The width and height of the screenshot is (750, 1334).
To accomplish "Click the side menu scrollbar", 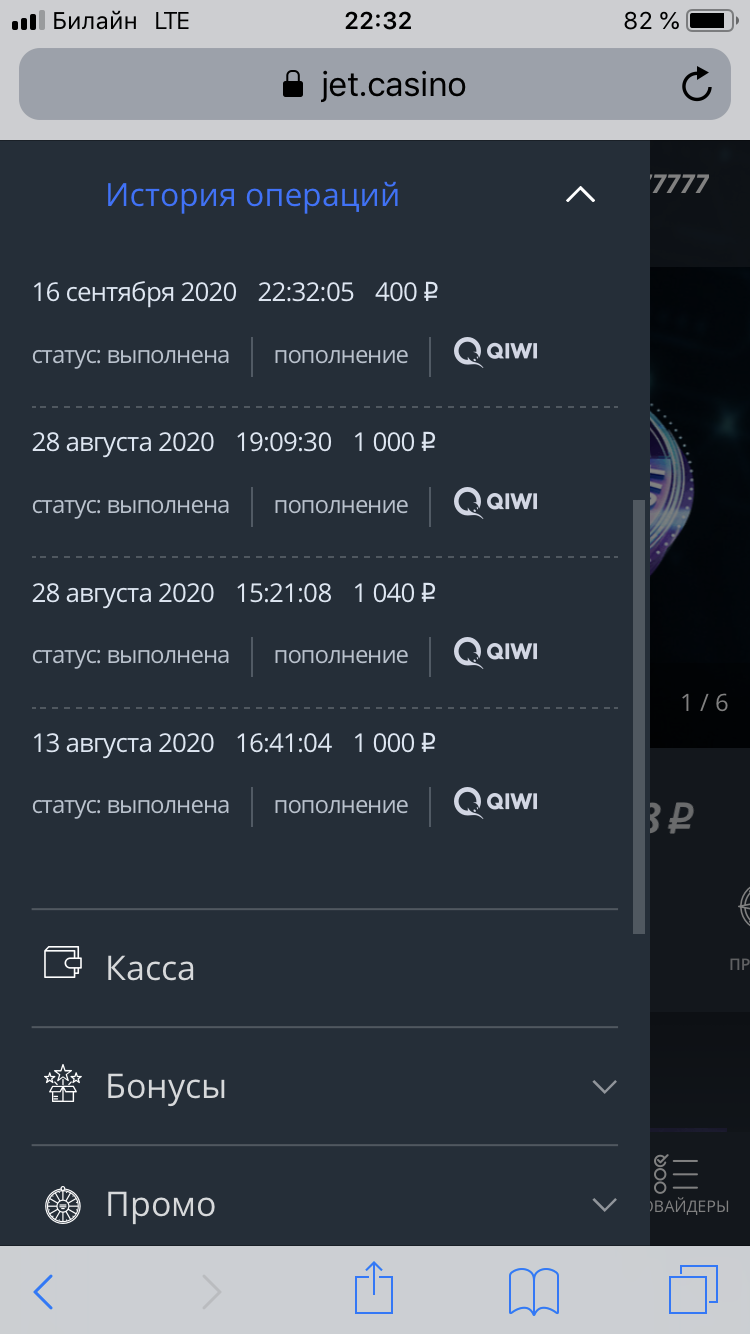I will point(639,715).
